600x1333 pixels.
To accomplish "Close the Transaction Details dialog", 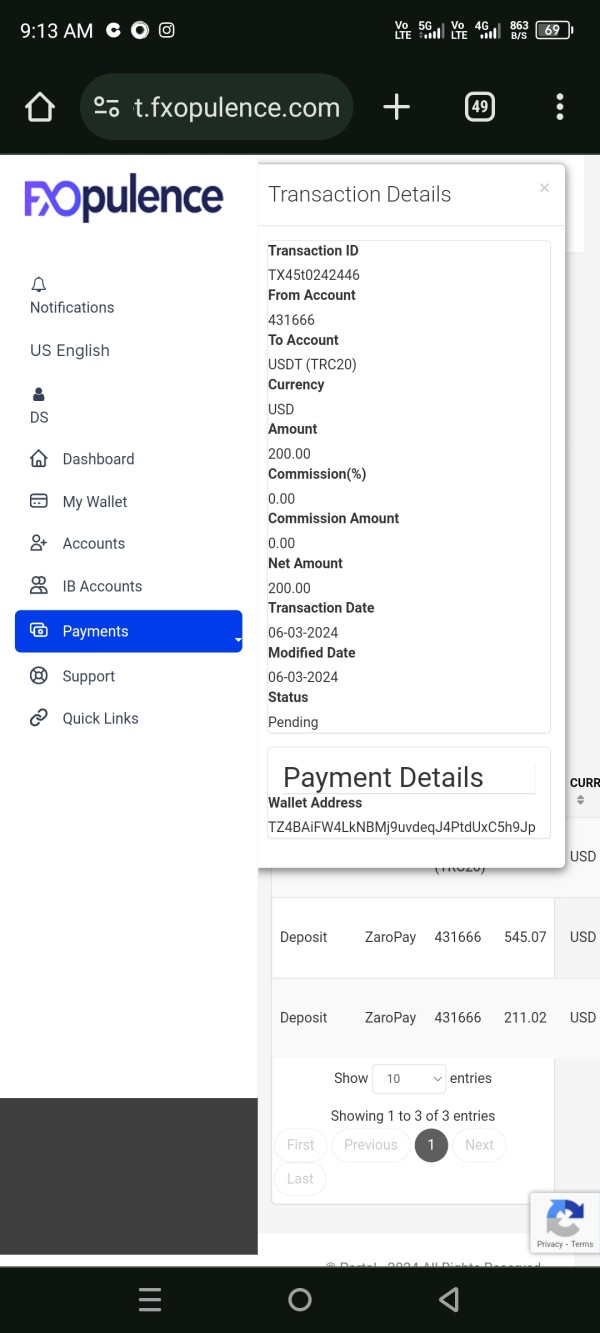I will click(544, 188).
